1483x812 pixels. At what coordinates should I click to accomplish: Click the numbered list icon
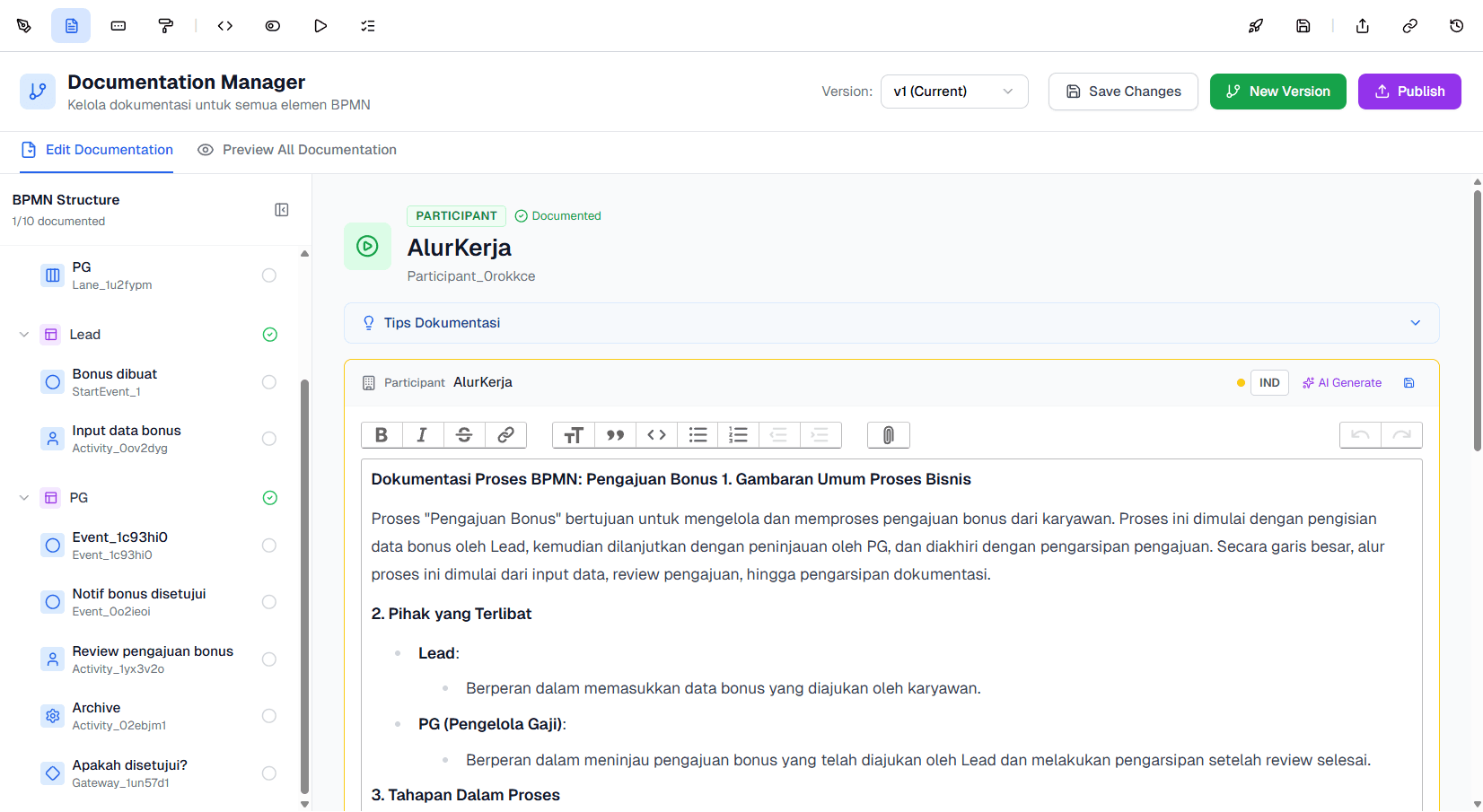738,435
